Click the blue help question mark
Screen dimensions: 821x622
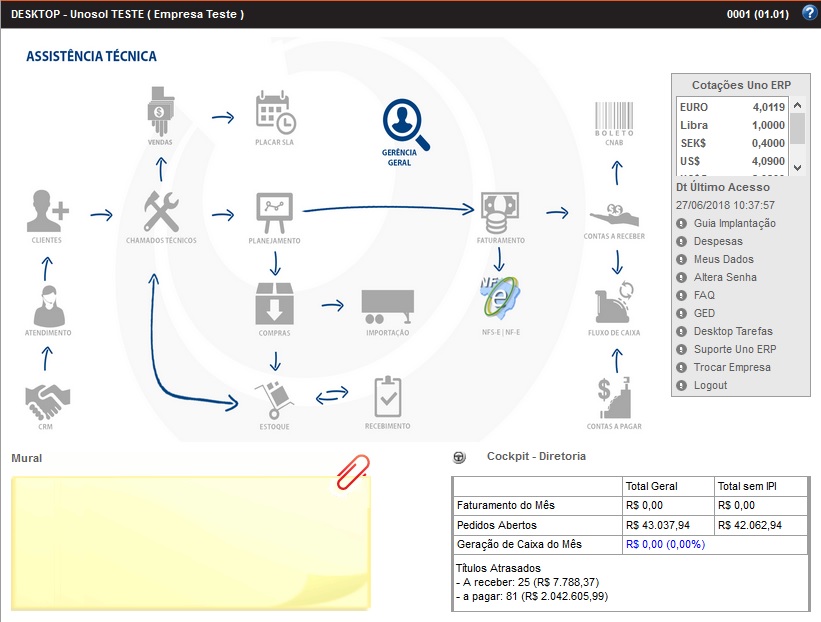coord(810,14)
